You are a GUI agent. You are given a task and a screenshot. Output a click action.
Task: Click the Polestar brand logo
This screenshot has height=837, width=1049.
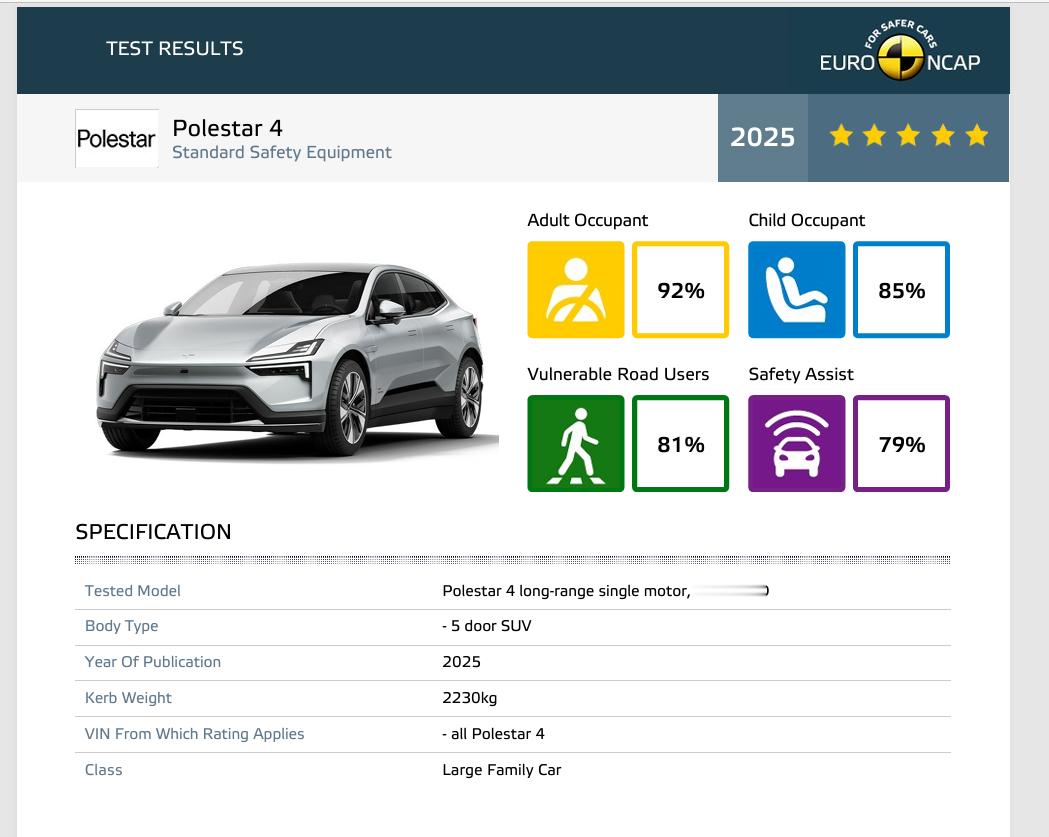point(116,138)
